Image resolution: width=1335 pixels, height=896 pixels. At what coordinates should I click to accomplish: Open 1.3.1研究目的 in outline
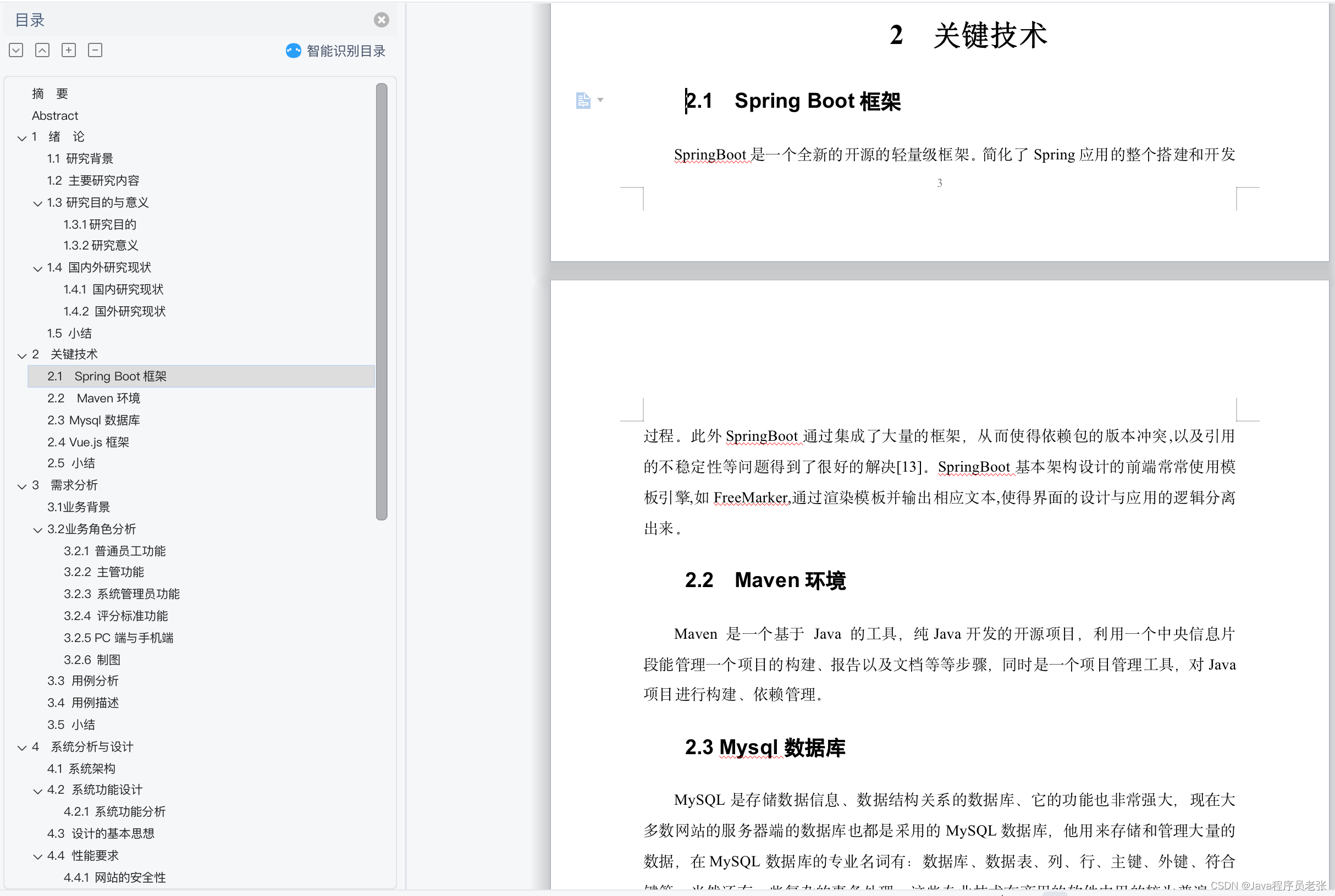(100, 224)
